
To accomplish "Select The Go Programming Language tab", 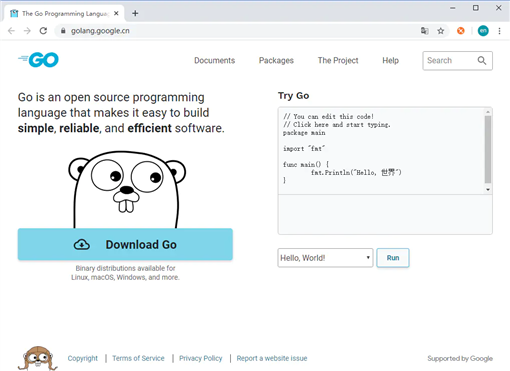I will 65,13.
